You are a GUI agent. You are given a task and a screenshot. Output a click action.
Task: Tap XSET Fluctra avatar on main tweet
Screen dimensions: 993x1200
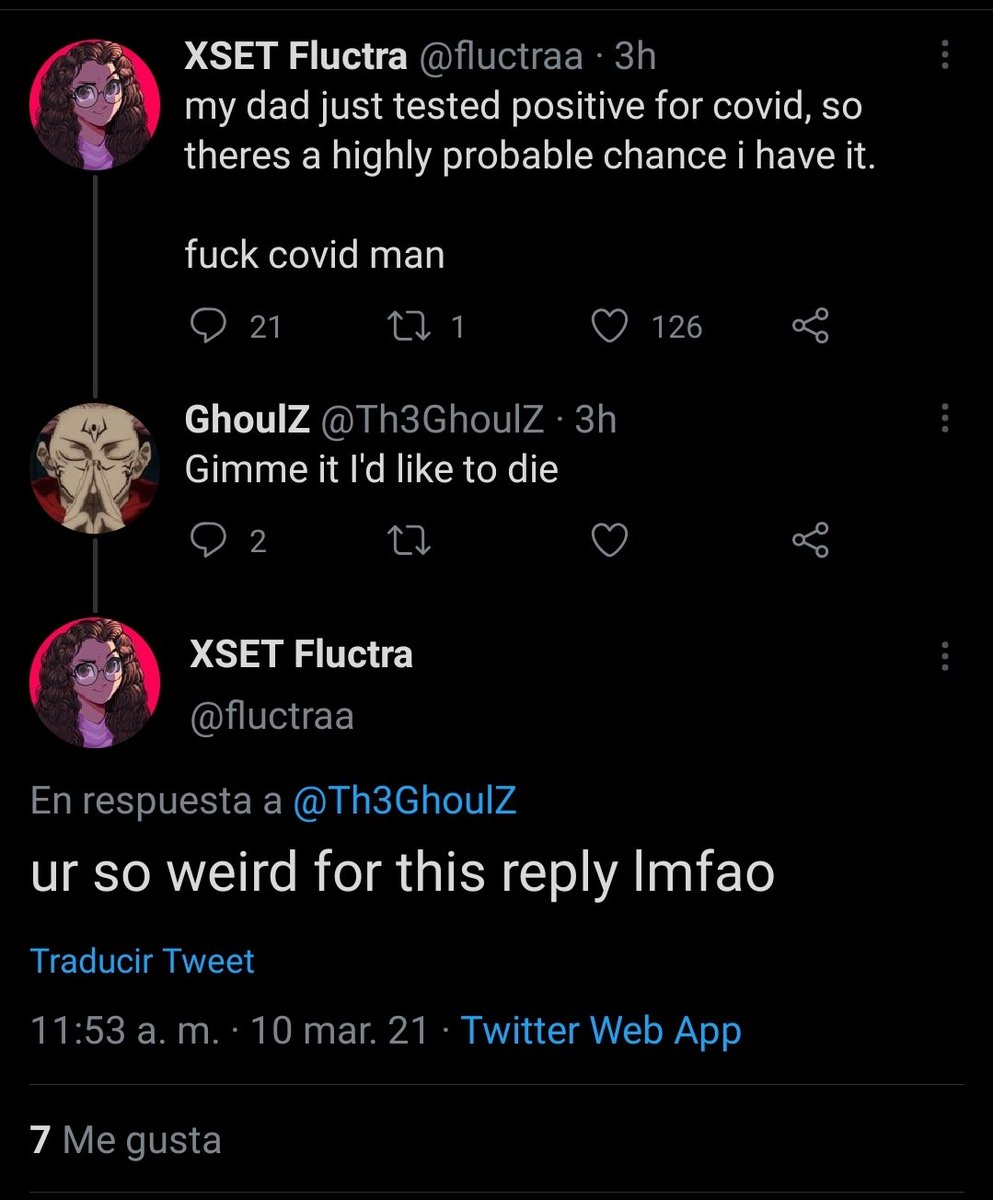(x=96, y=684)
